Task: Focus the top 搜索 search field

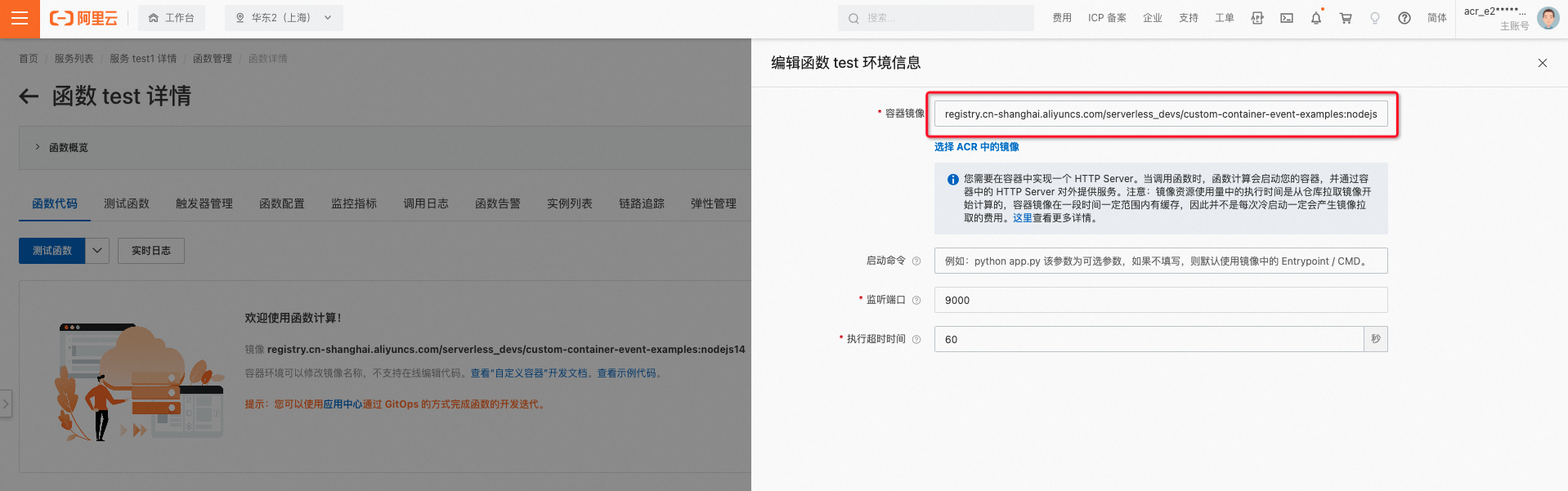Action: click(936, 18)
